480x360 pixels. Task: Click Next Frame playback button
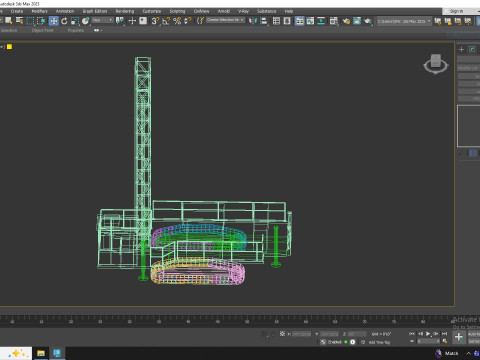[x=436, y=334]
